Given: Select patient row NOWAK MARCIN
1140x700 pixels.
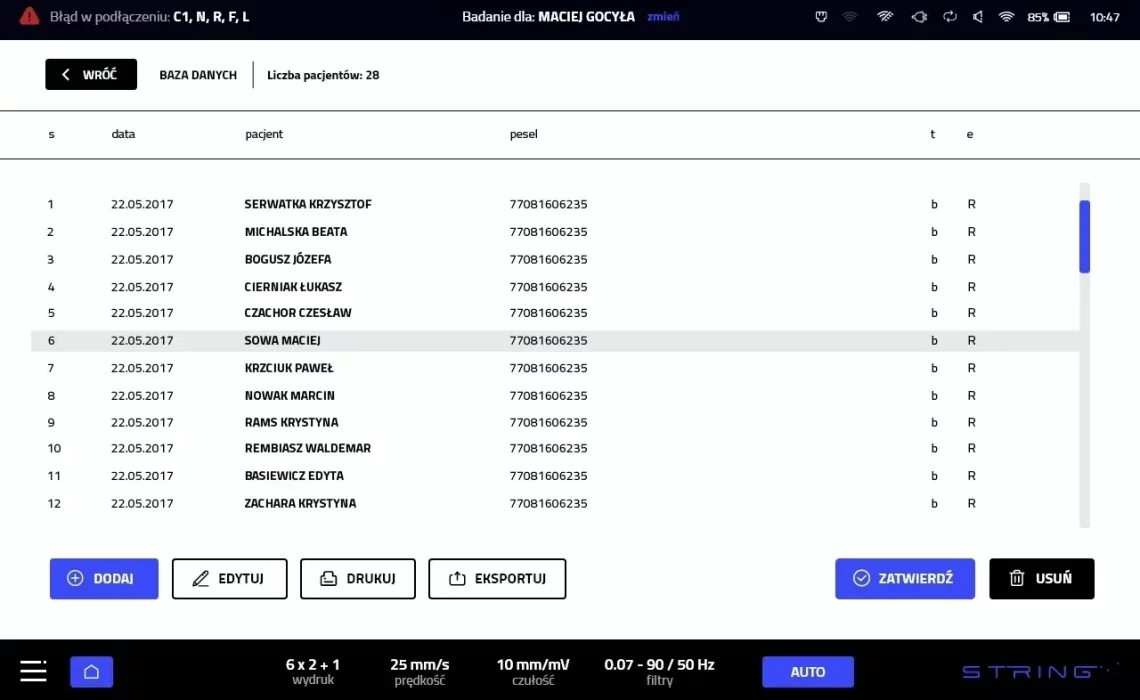Looking at the screenshot, I should click(289, 395).
